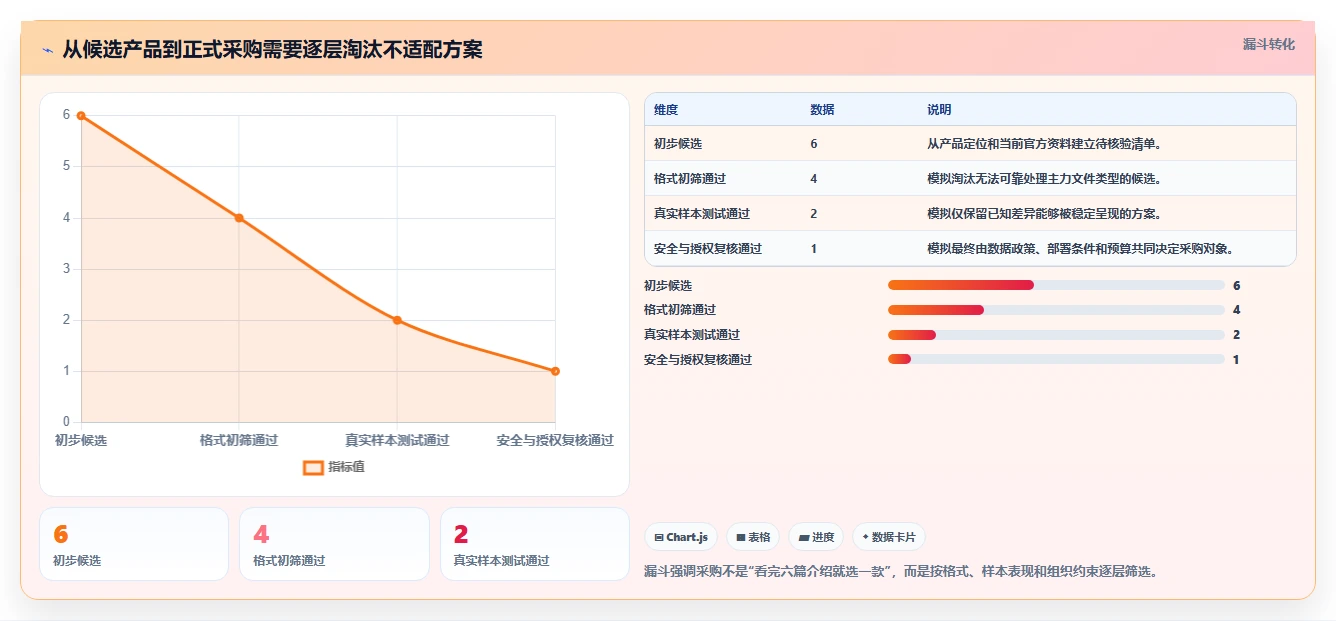1336x621 pixels.
Task: Click table cell 格式初筛通过
Action: (x=690, y=179)
